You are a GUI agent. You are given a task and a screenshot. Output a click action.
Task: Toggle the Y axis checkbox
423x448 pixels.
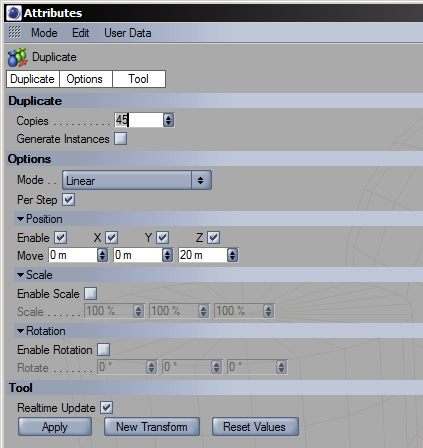[162, 238]
